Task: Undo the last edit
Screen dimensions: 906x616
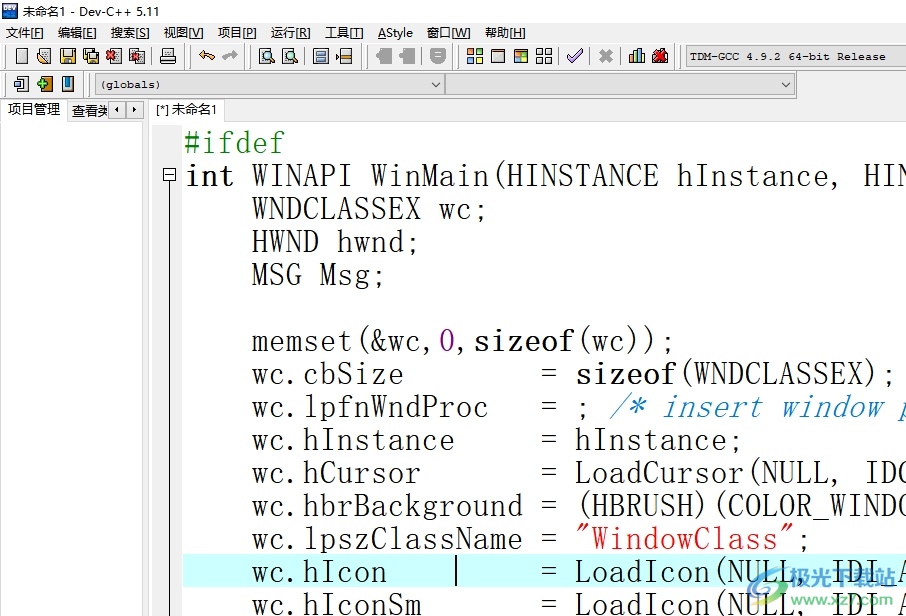Action: [x=206, y=56]
